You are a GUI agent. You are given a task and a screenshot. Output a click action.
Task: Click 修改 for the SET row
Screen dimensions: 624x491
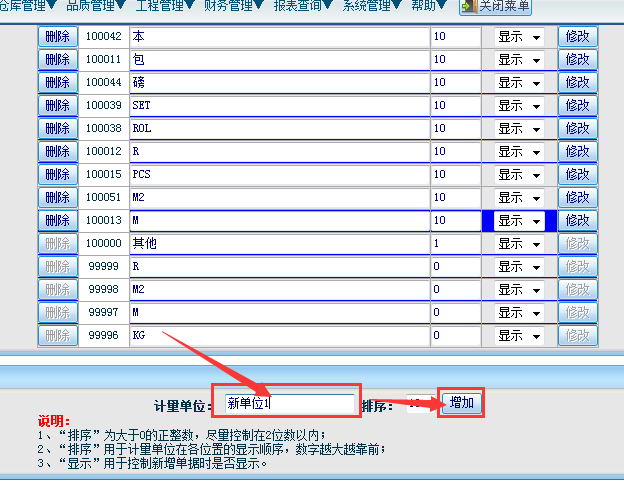point(577,106)
